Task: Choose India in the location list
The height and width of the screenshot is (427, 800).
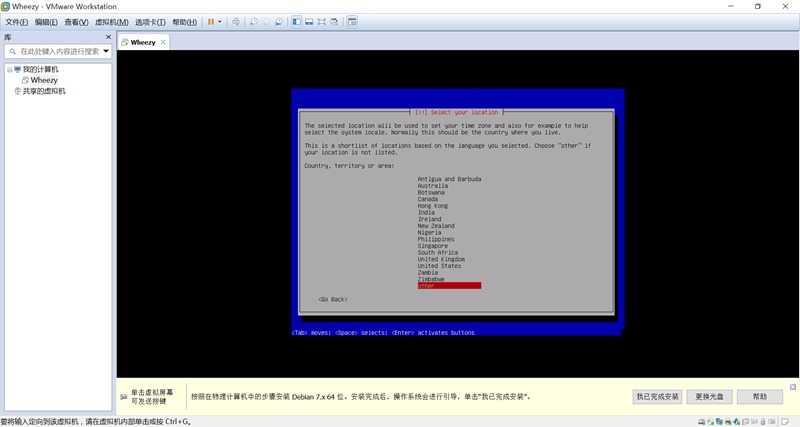Action: click(426, 212)
